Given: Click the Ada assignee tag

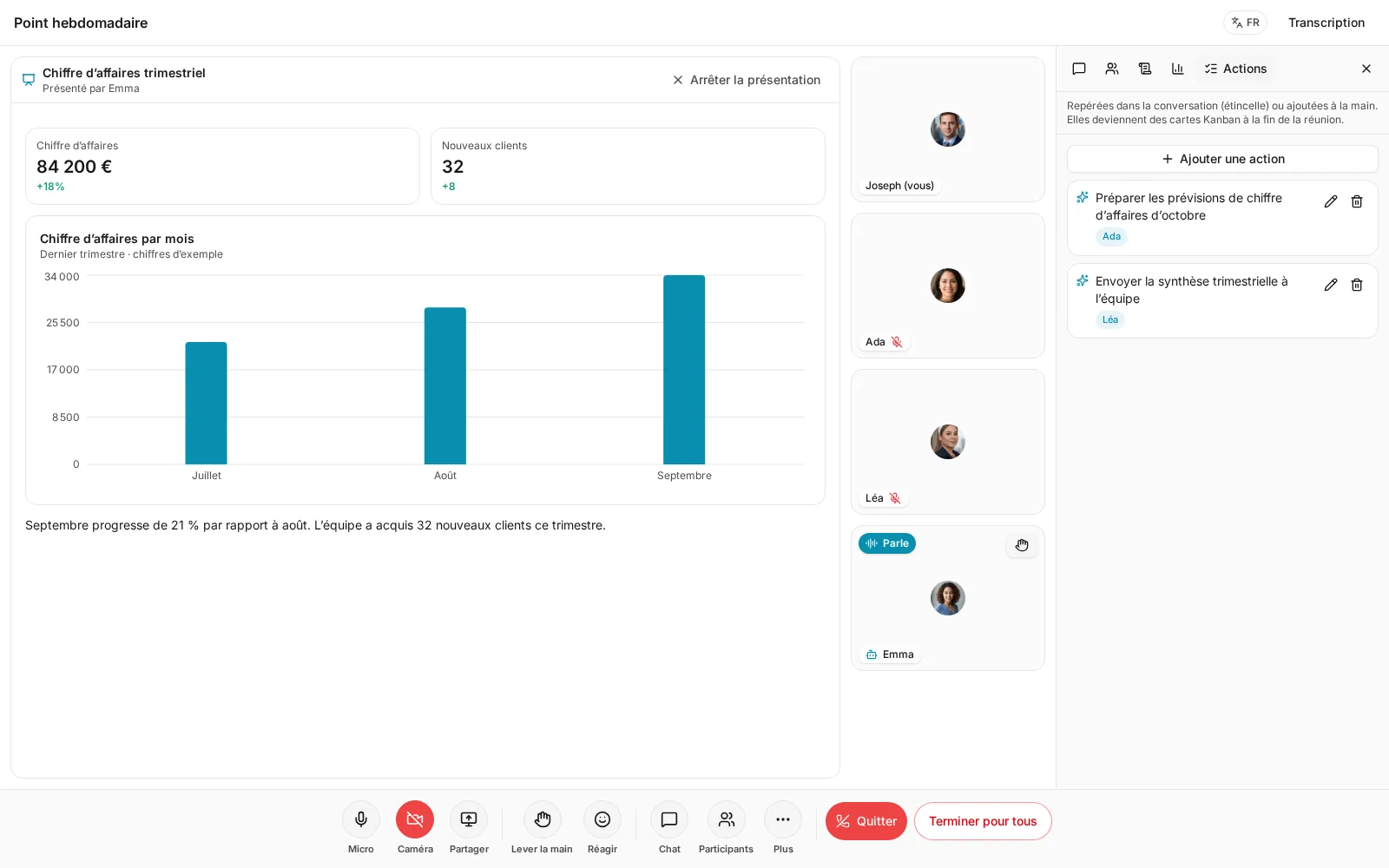Looking at the screenshot, I should point(1111,236).
